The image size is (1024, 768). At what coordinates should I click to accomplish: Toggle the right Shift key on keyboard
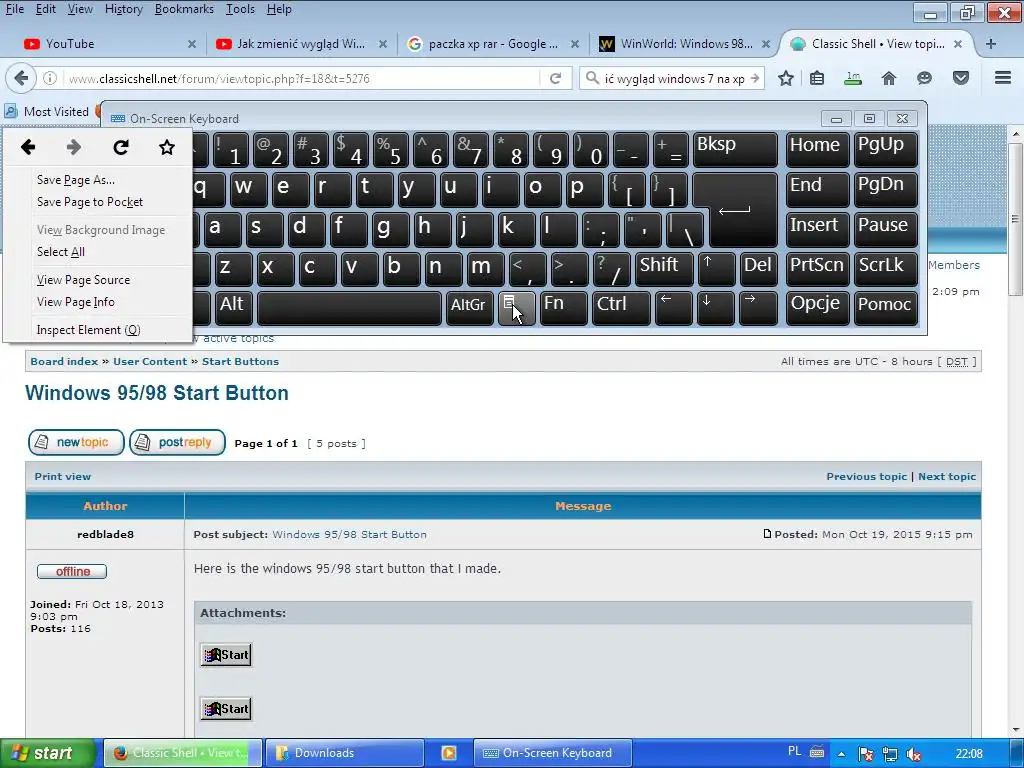click(x=664, y=268)
